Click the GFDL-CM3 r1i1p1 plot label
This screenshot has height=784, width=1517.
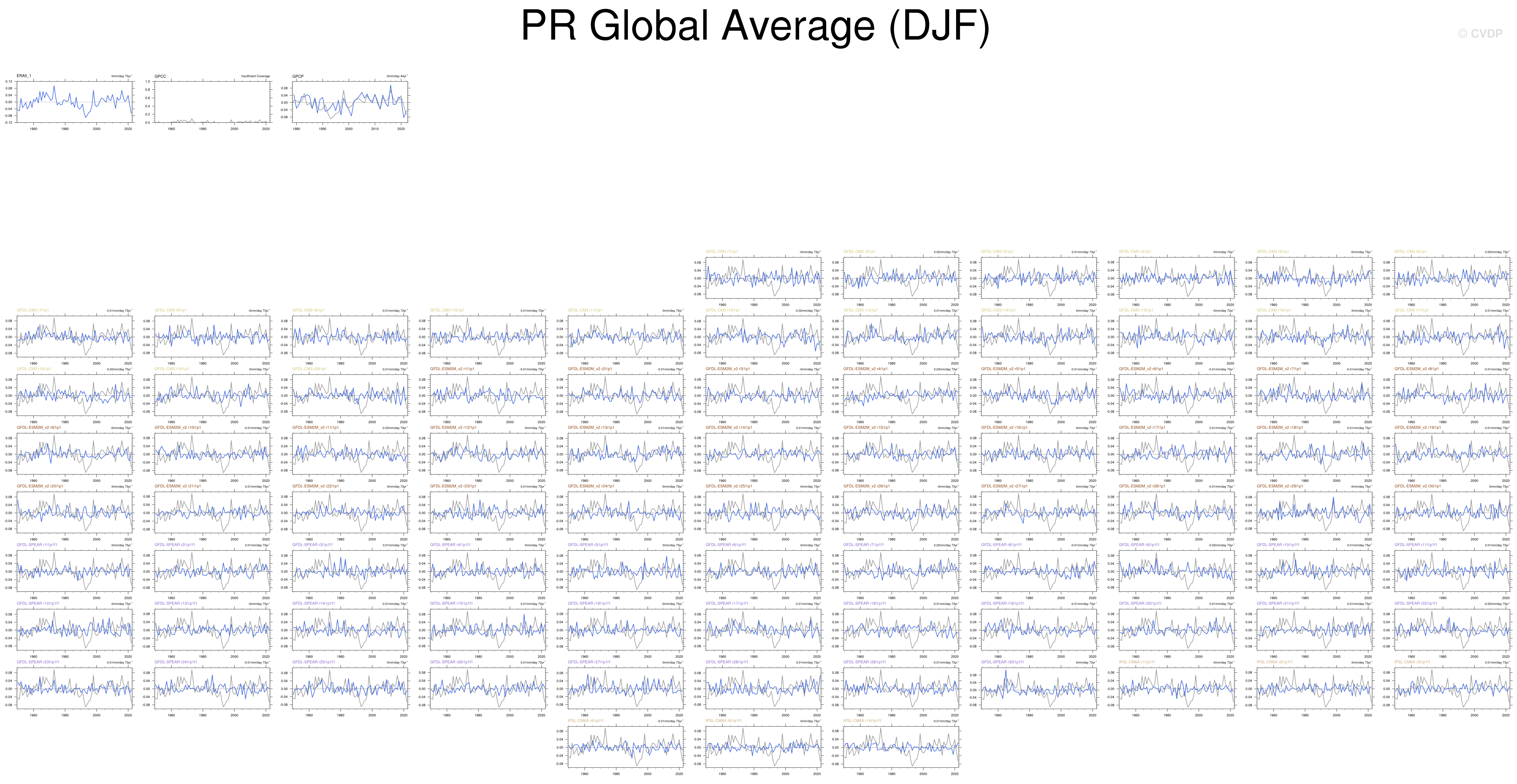click(x=721, y=251)
